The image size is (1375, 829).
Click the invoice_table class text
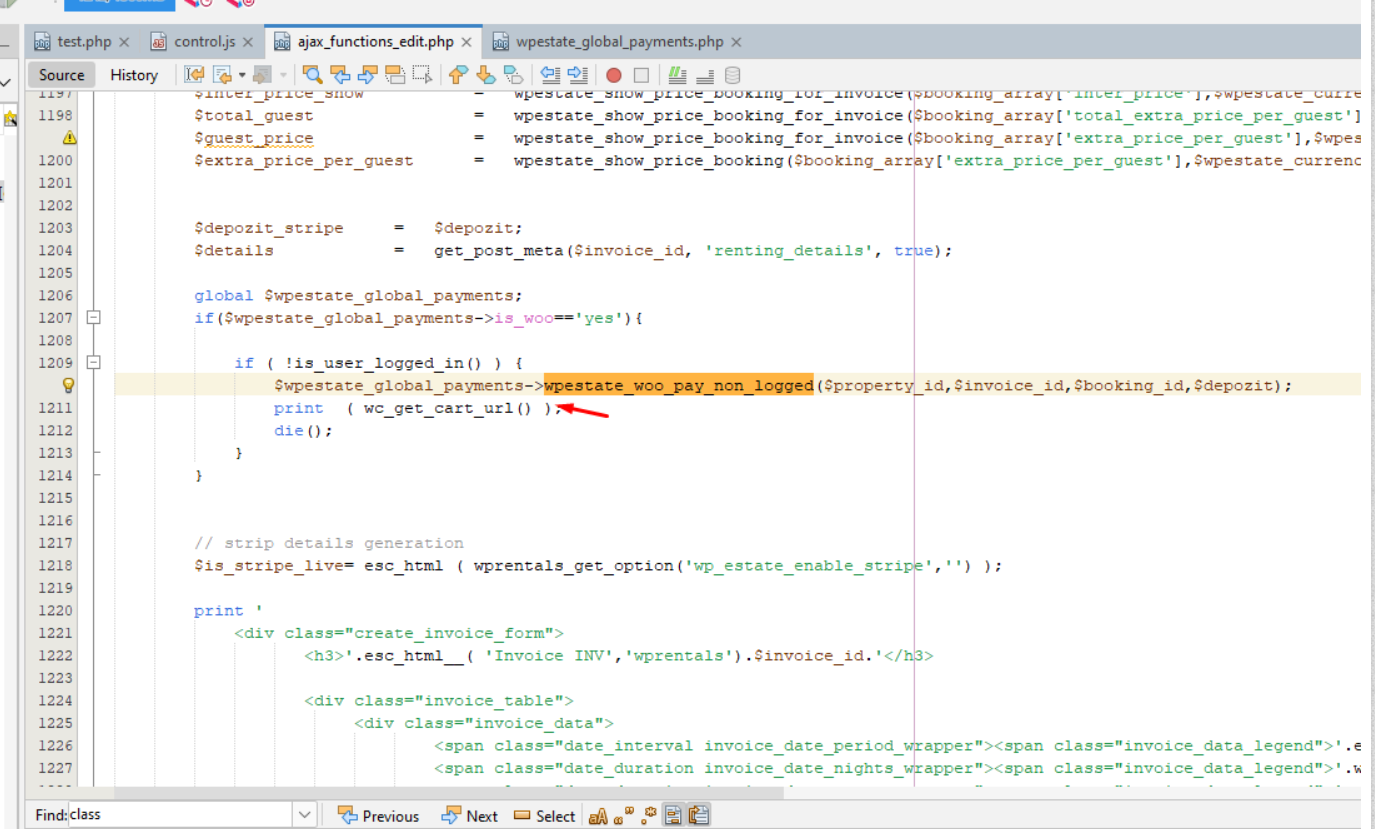(495, 701)
